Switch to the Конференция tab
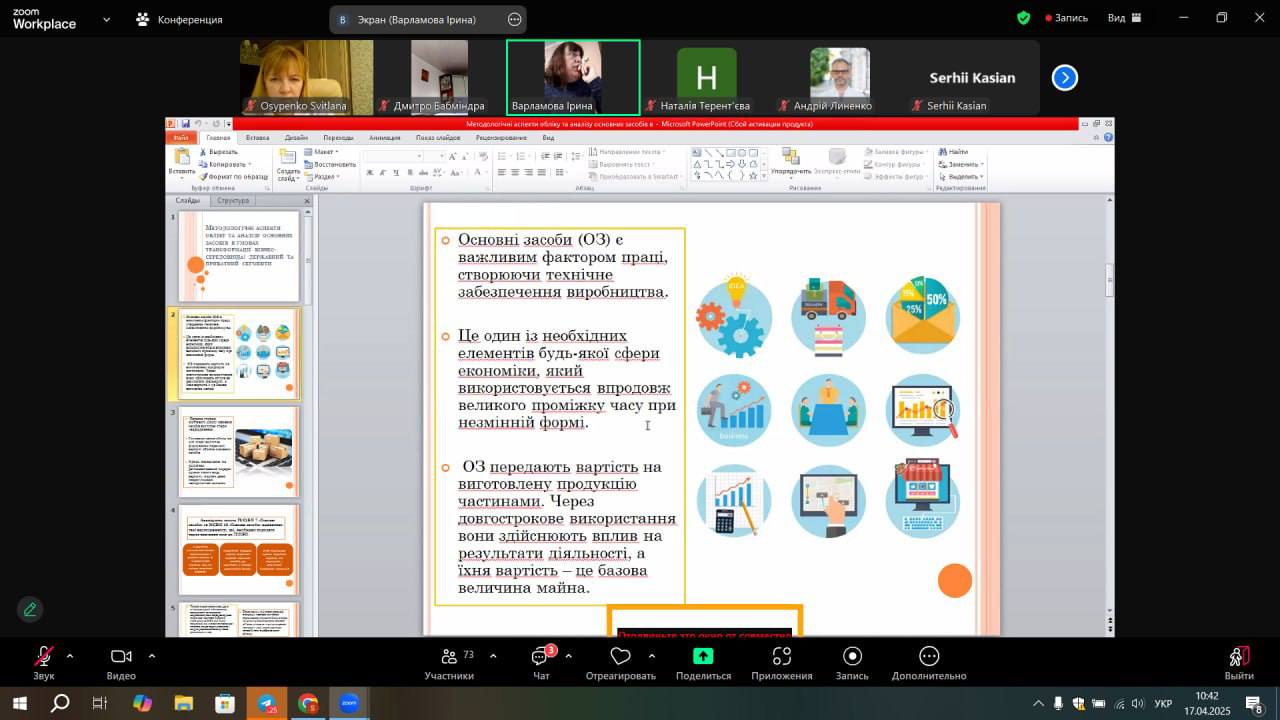Screen dimensions: 1280x720 click(x=180, y=19)
